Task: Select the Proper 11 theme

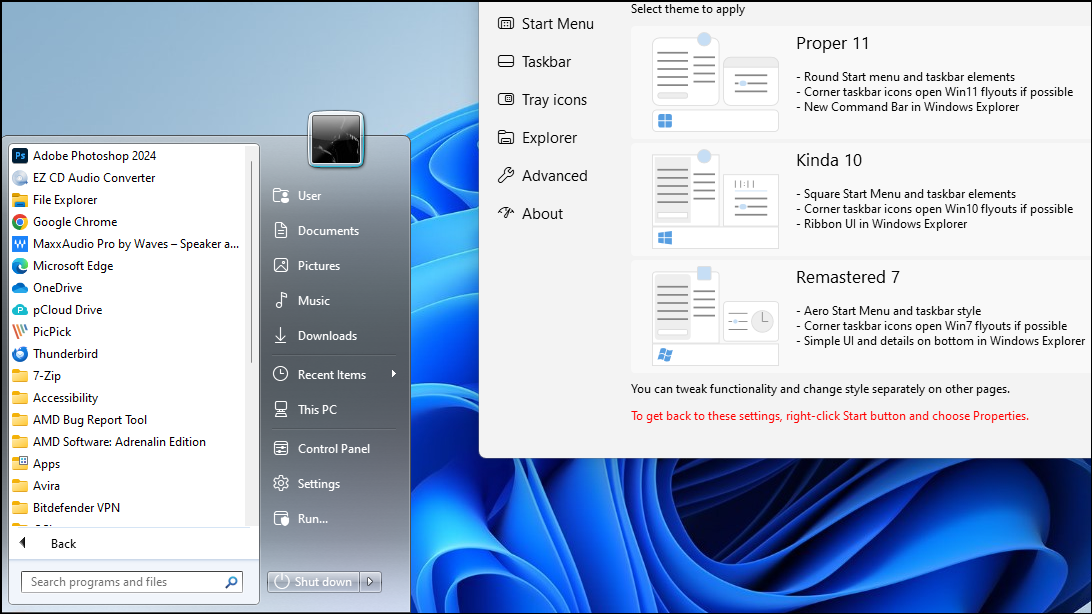Action: coord(861,82)
